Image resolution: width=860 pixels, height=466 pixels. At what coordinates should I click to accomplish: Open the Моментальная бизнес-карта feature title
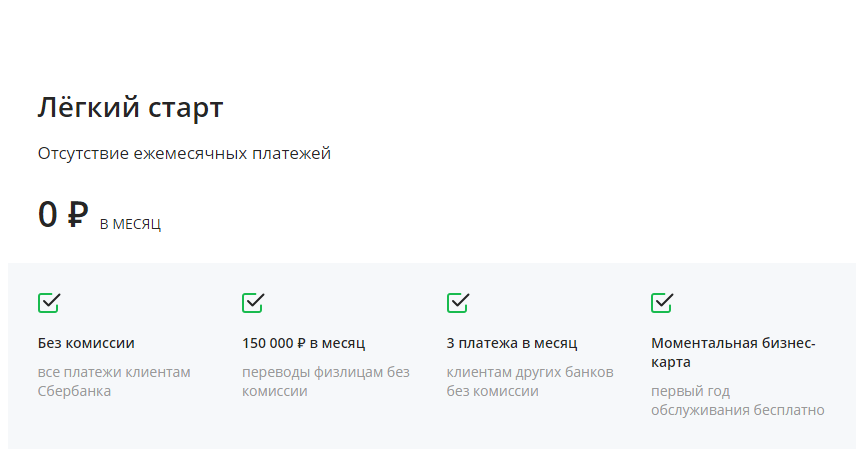pos(733,343)
